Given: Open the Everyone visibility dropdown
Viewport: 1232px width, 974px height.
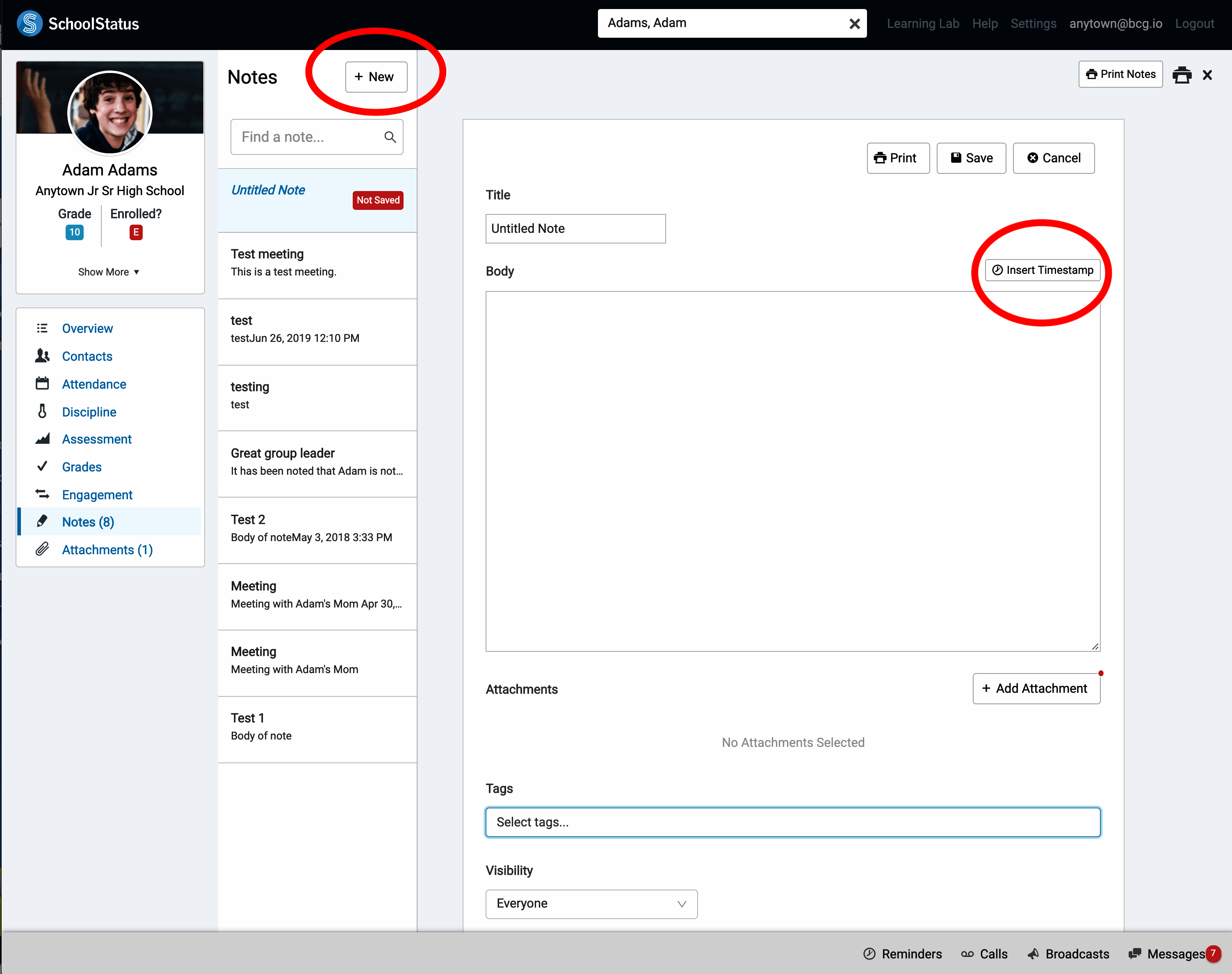Looking at the screenshot, I should 591,904.
